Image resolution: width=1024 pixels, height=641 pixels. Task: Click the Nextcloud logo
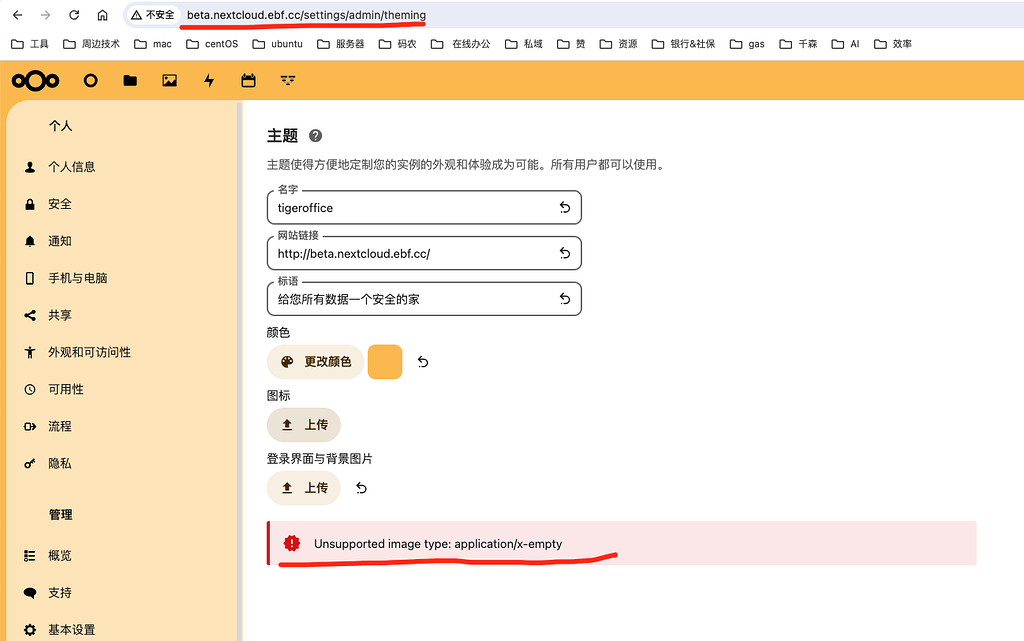point(36,81)
